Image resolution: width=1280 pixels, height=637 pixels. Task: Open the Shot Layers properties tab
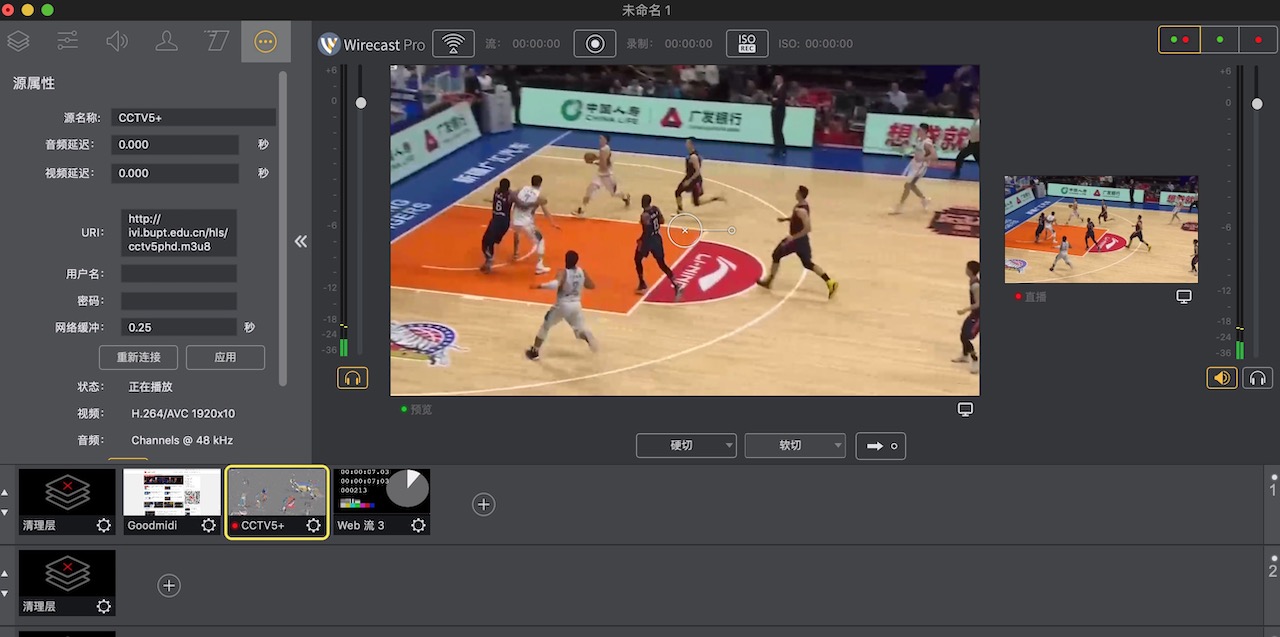(x=18, y=41)
